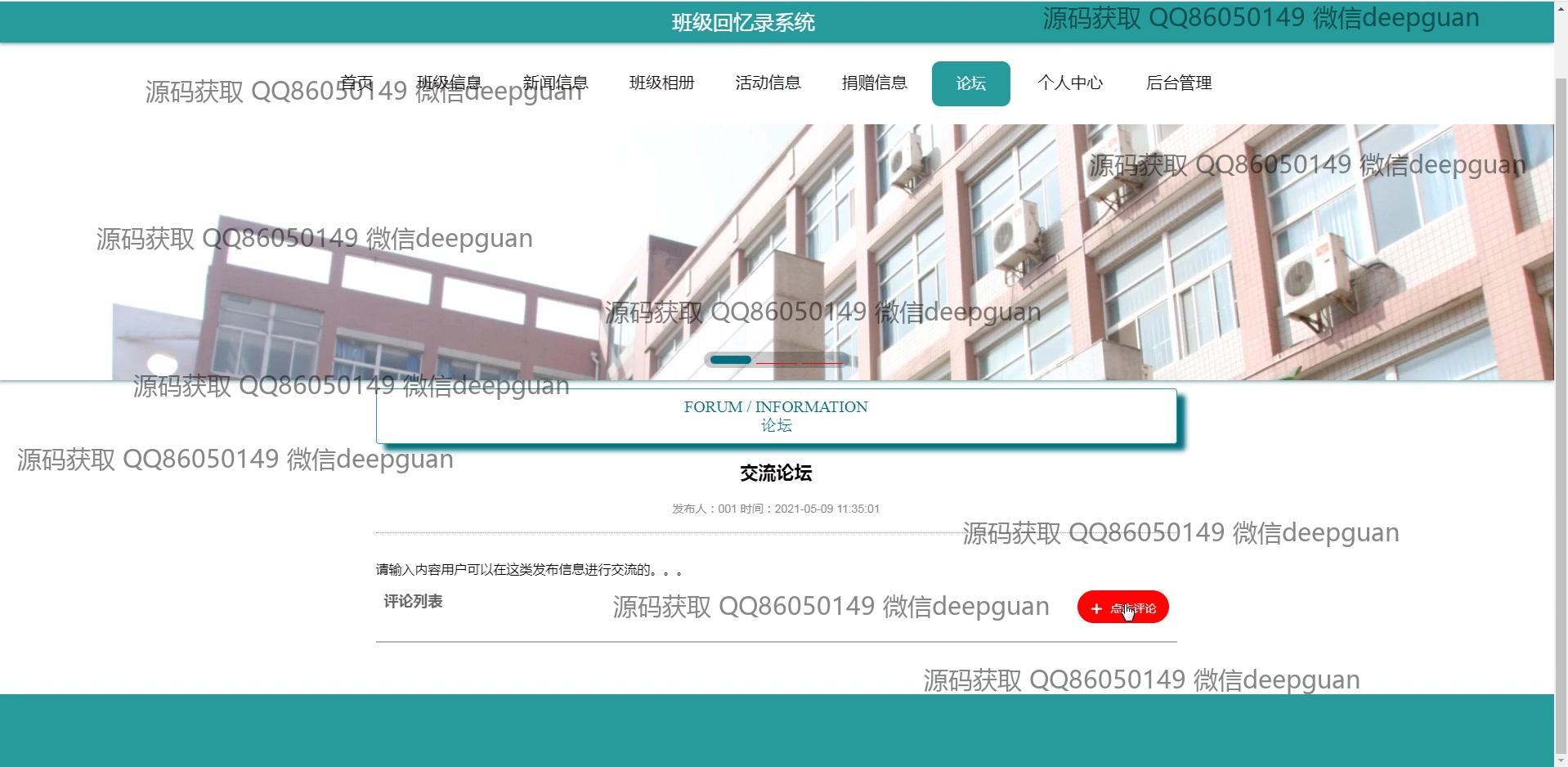Jump to the third banner slide indicator
1568x767 pixels.
(x=822, y=361)
